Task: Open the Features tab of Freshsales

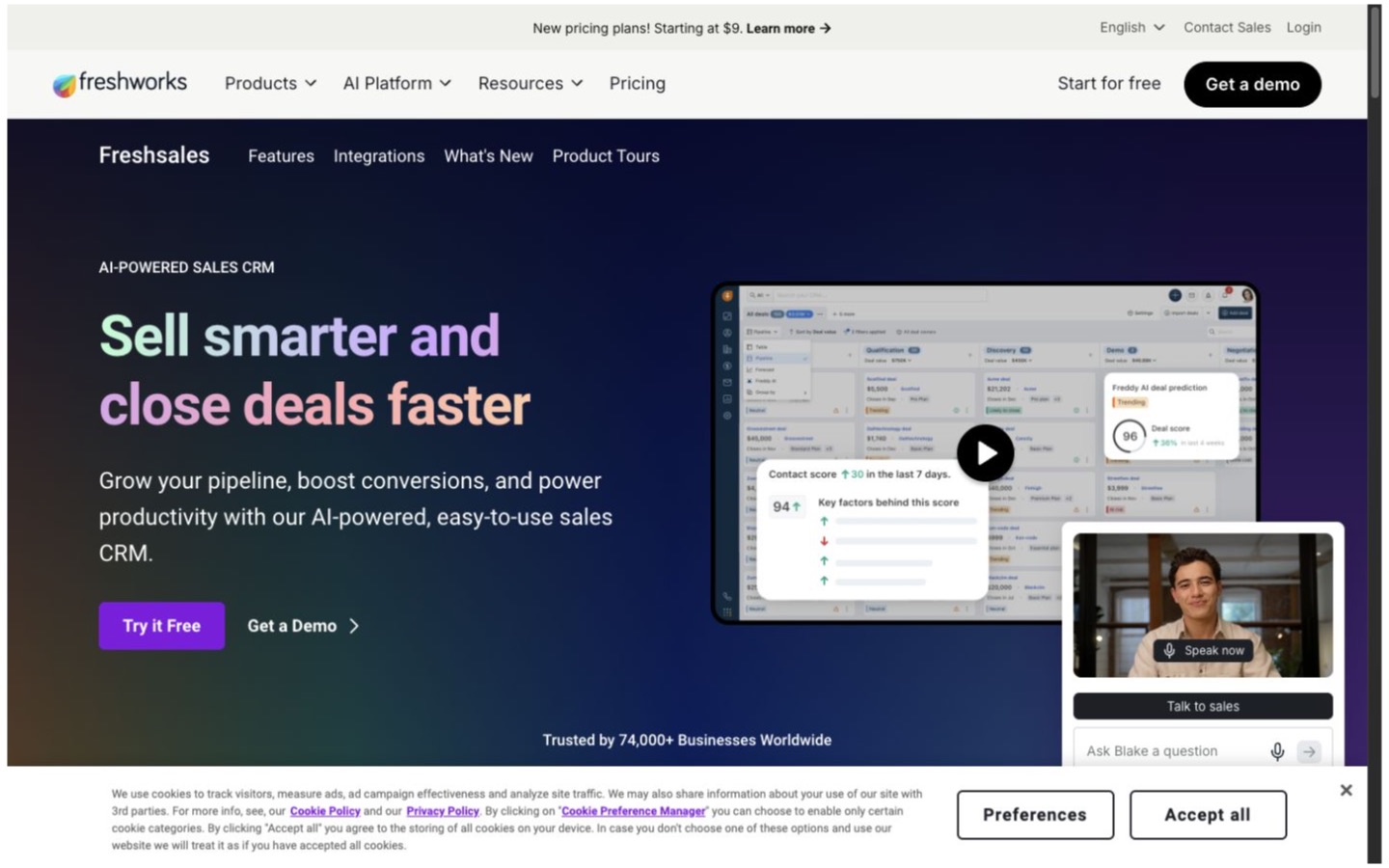Action: (x=281, y=156)
